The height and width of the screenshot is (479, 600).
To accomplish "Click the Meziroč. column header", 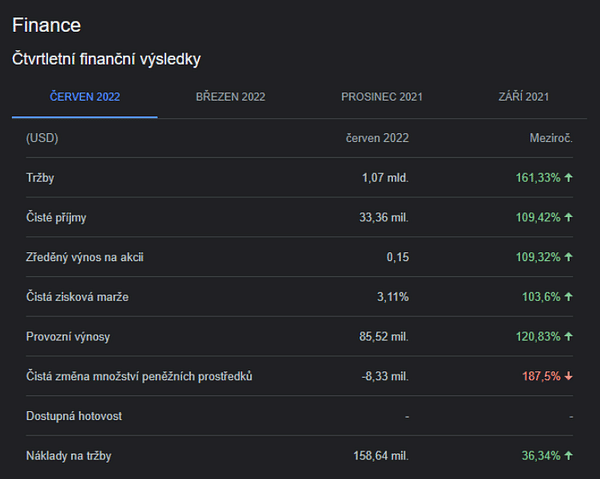I will [x=551, y=138].
